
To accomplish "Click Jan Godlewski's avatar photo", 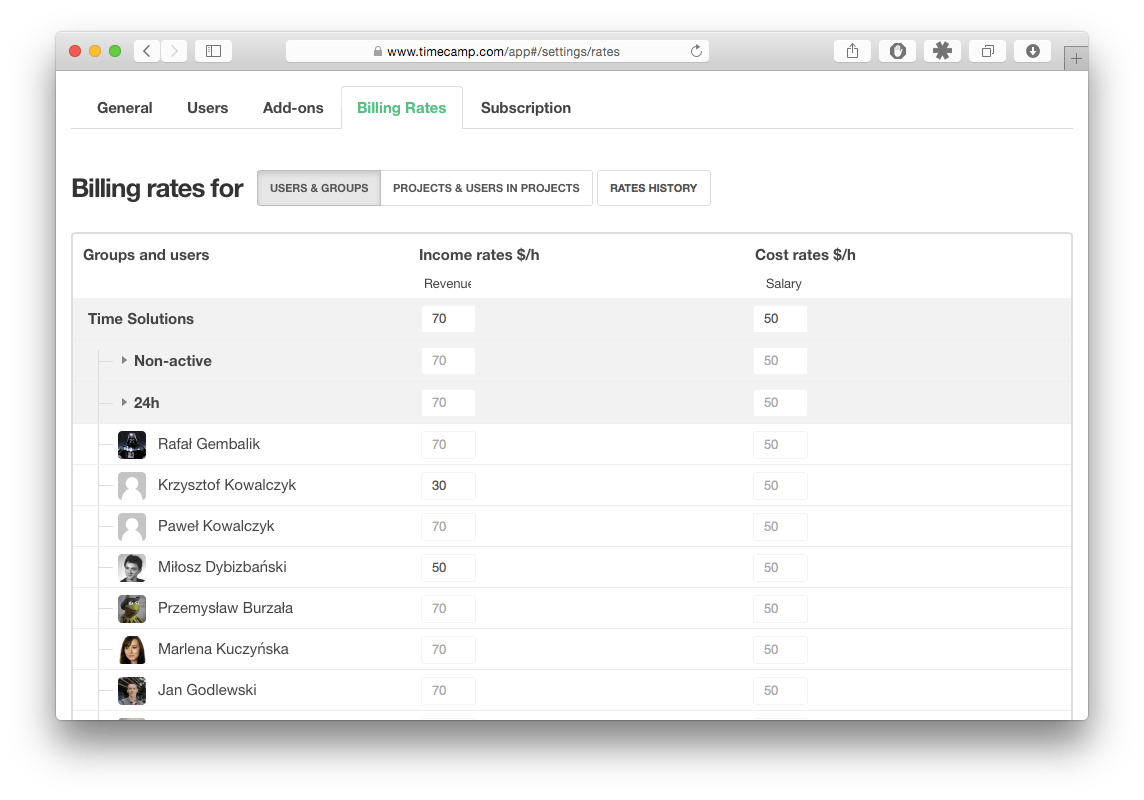I will point(132,691).
